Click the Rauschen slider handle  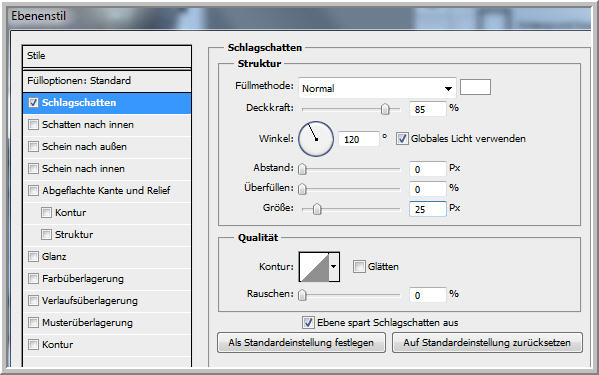[x=302, y=295]
